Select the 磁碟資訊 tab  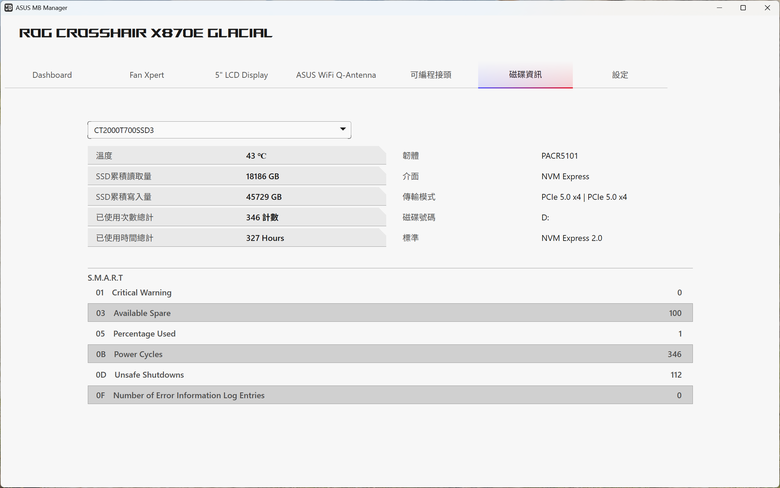click(x=525, y=75)
